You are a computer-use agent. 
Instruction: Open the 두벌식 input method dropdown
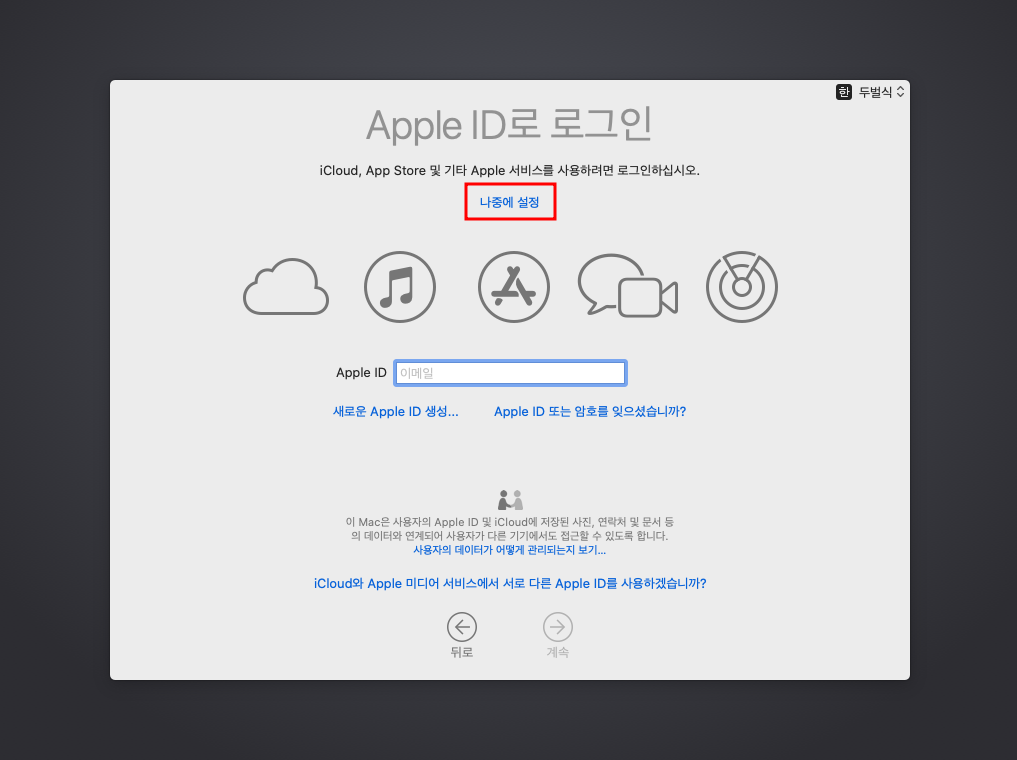881,92
